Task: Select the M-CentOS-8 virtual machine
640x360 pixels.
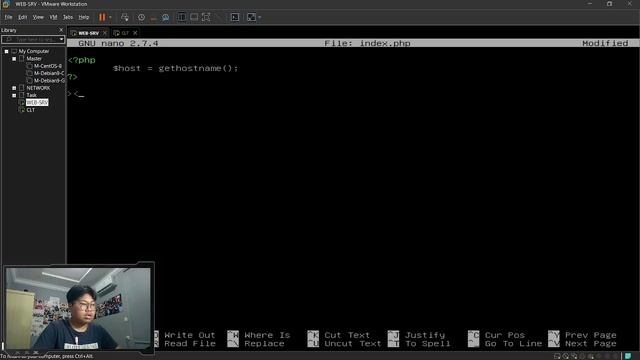Action: pyautogui.click(x=48, y=66)
